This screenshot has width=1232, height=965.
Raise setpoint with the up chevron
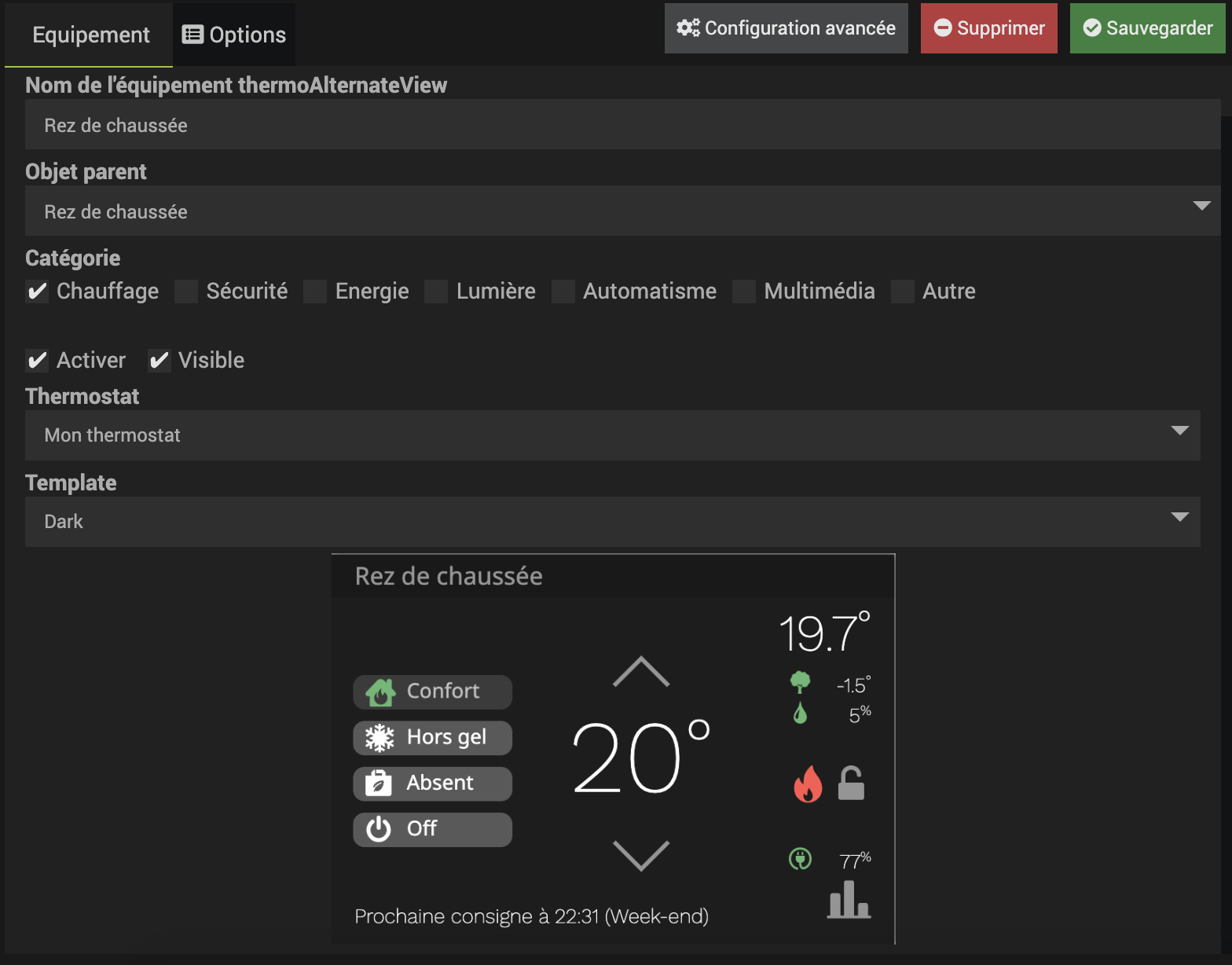pos(641,673)
